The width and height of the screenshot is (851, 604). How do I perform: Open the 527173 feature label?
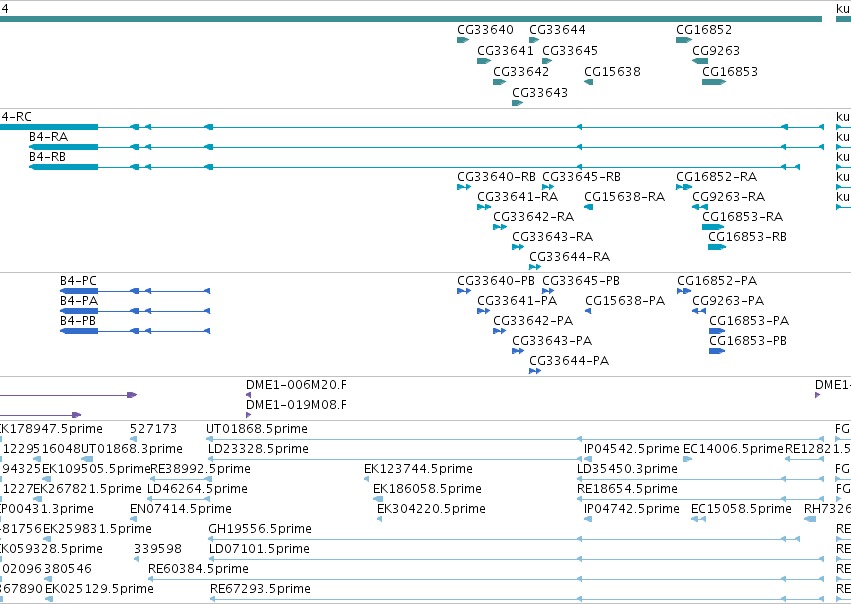tap(154, 429)
